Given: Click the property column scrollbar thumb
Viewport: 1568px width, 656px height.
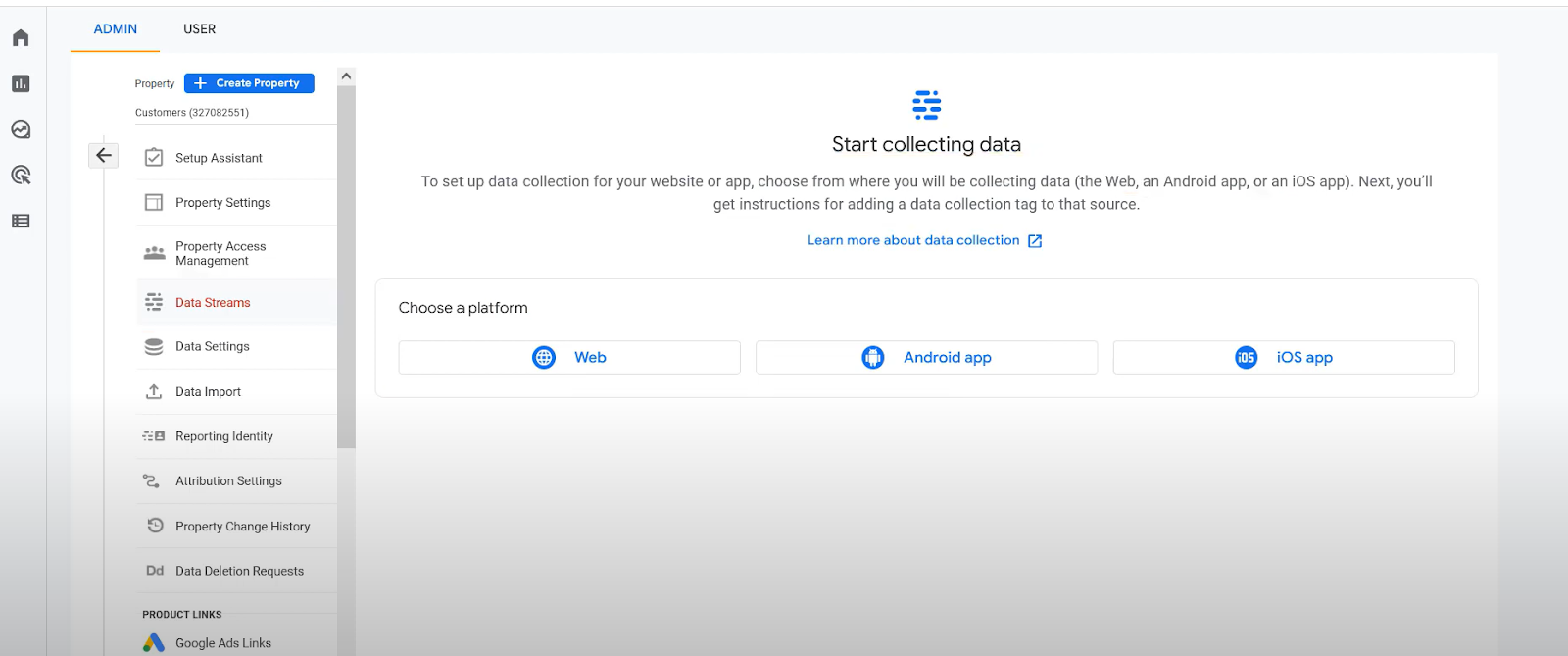Looking at the screenshot, I should tap(346, 265).
